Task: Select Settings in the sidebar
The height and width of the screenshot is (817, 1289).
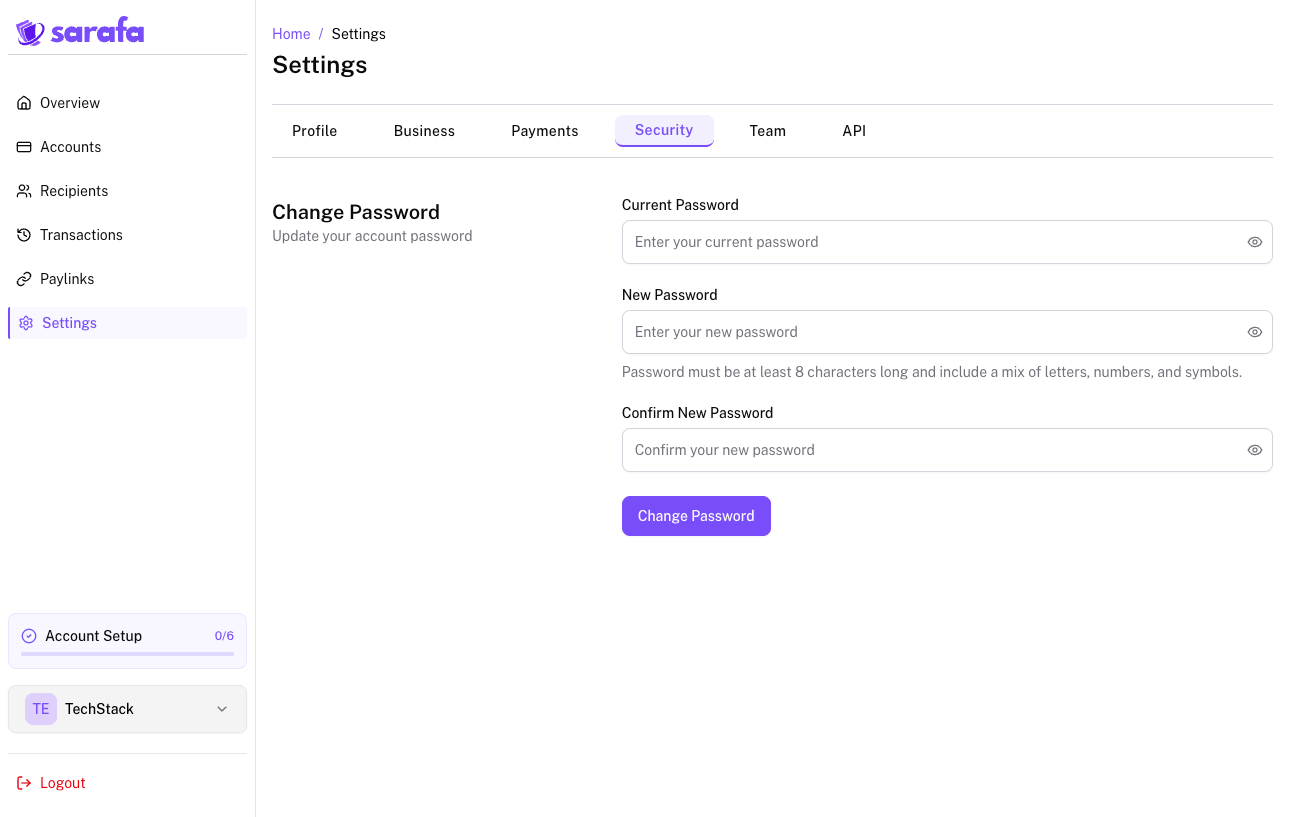Action: pyautogui.click(x=127, y=323)
